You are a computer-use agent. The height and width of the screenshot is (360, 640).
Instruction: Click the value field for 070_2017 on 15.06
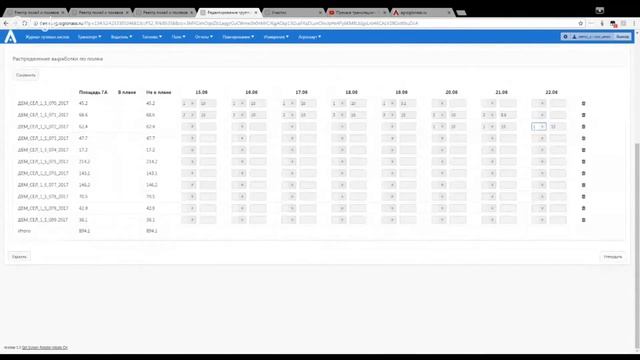208,104
